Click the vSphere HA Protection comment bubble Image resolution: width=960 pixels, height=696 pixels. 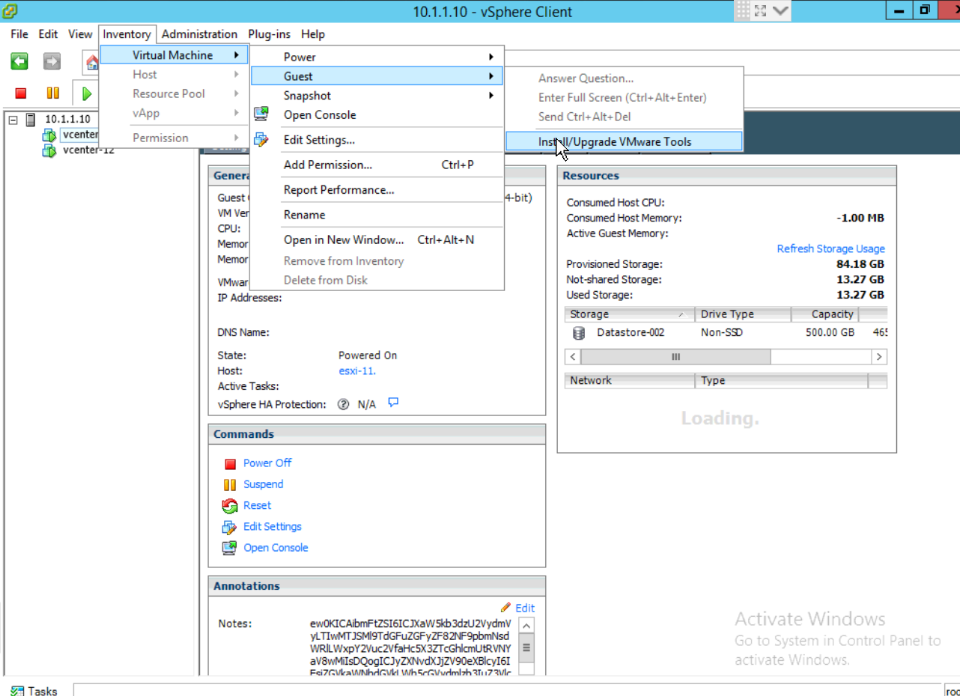(x=394, y=402)
